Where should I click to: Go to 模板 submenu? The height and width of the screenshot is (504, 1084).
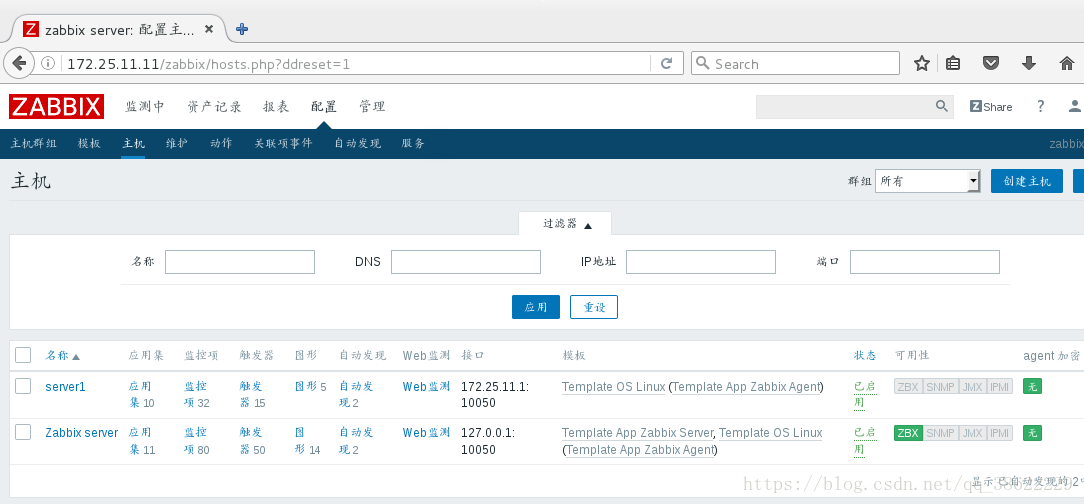pos(89,143)
